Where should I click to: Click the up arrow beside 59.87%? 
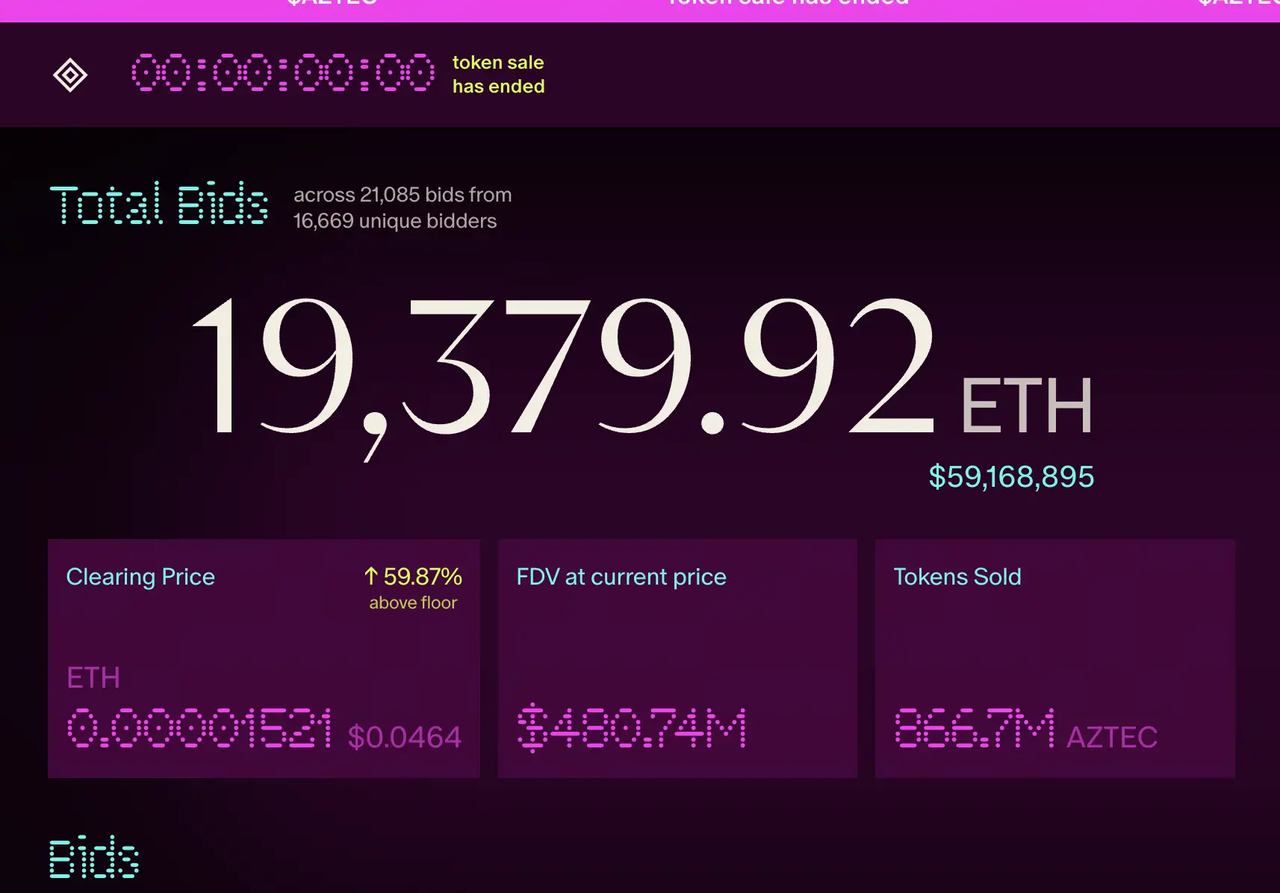click(371, 576)
